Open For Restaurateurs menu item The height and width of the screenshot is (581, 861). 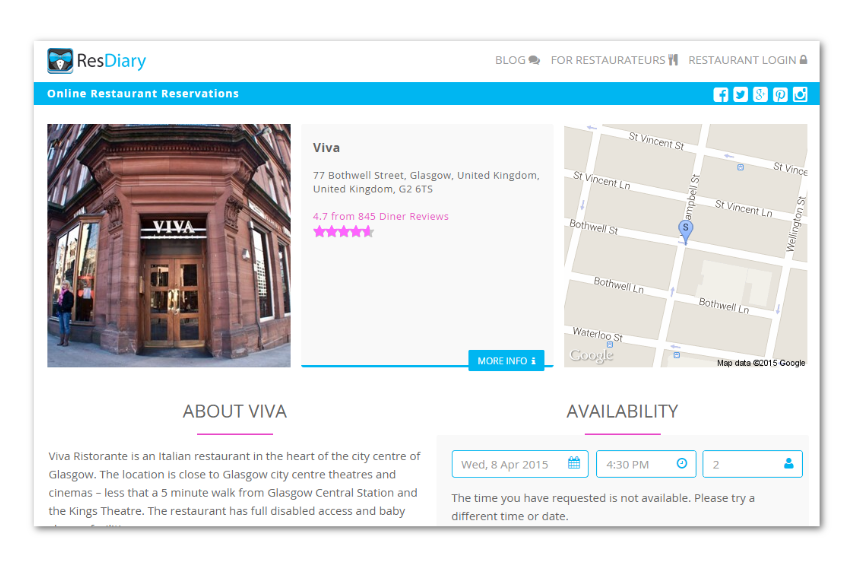[614, 60]
